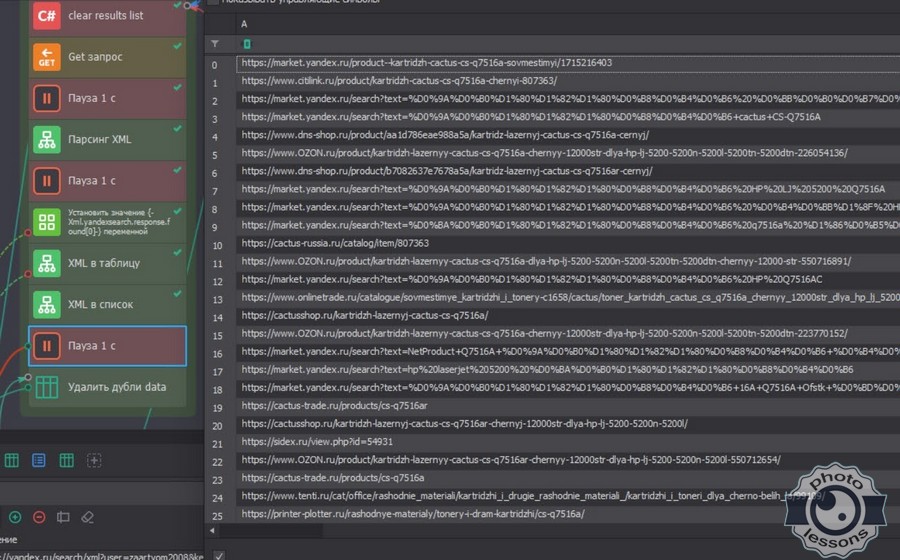This screenshot has height=560, width=900.
Task: Select the highlighted Пауза 1 с action
Action: pyautogui.click(x=107, y=346)
